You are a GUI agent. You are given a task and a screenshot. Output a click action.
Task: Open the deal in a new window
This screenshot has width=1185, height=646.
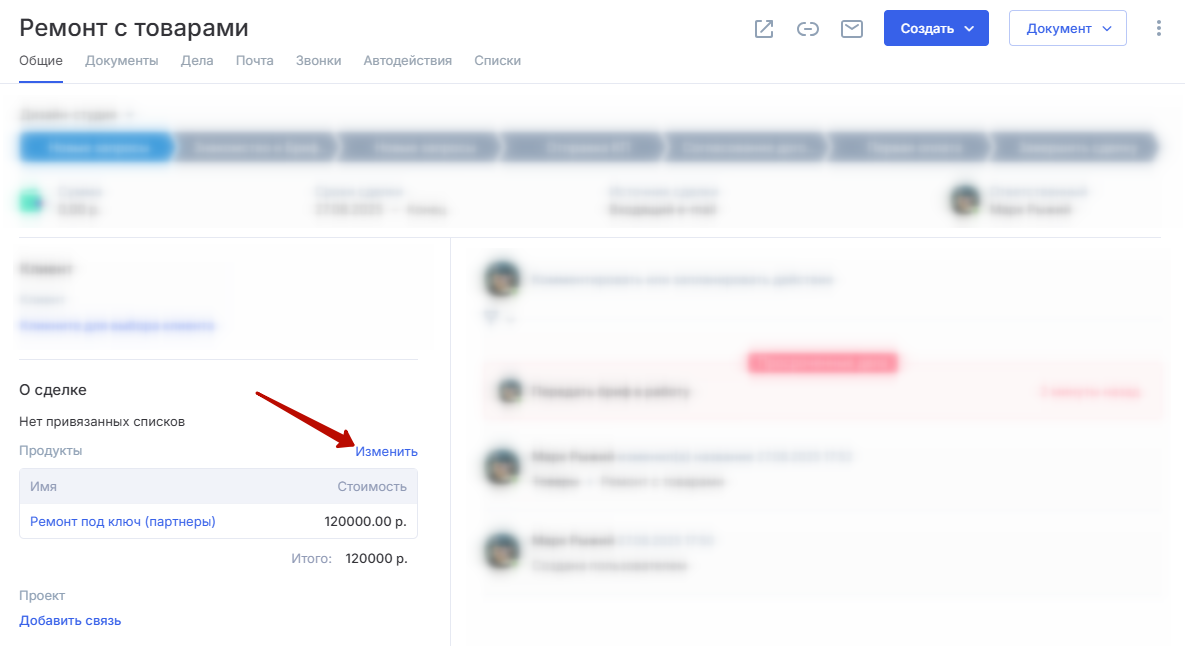coord(764,29)
